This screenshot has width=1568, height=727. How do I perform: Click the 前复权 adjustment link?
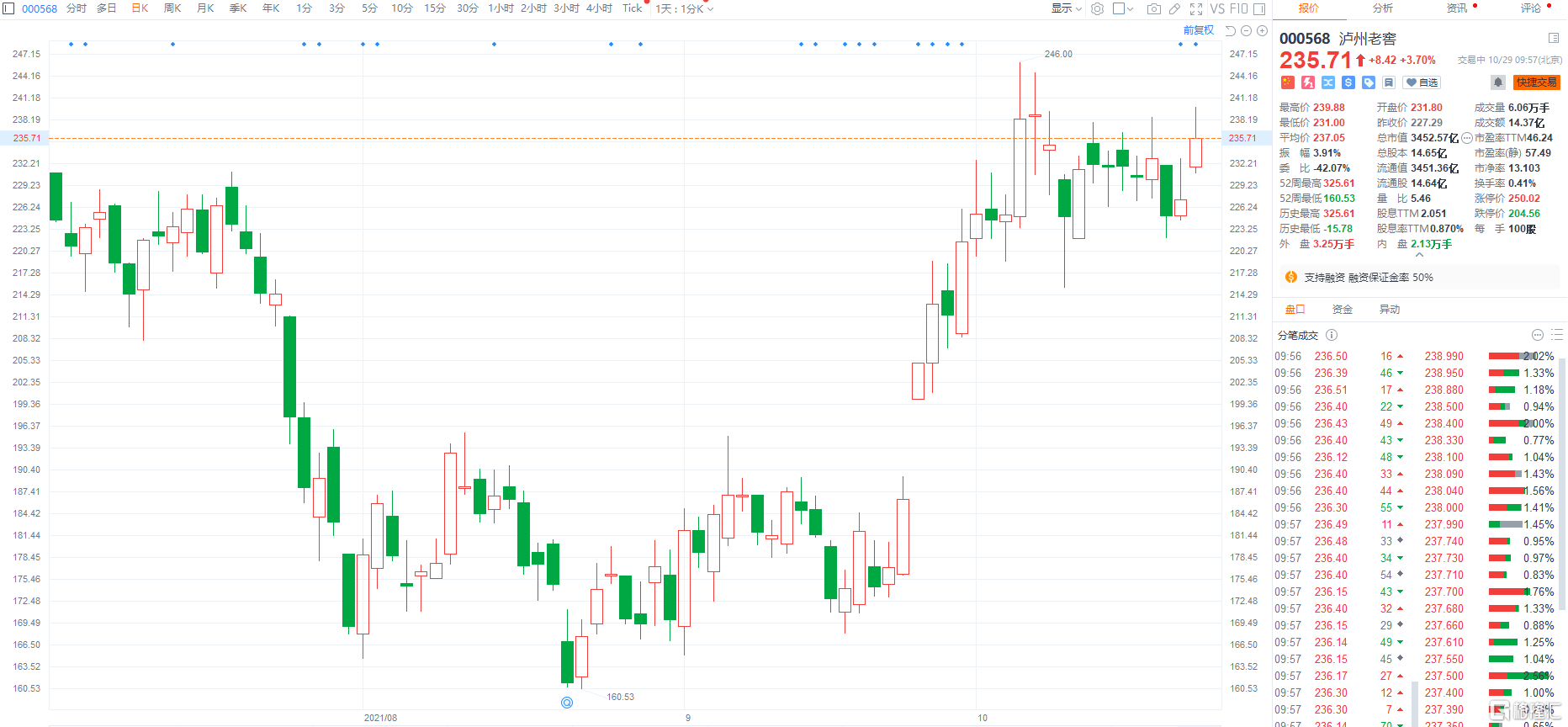[1199, 30]
